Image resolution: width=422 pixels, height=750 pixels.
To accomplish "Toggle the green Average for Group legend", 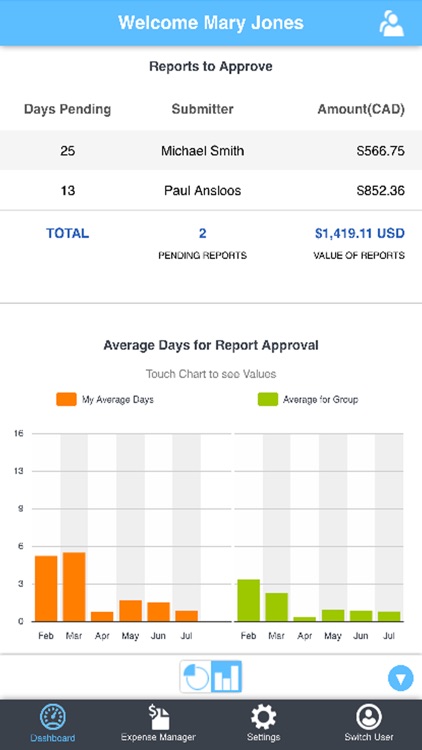I will 308,399.
